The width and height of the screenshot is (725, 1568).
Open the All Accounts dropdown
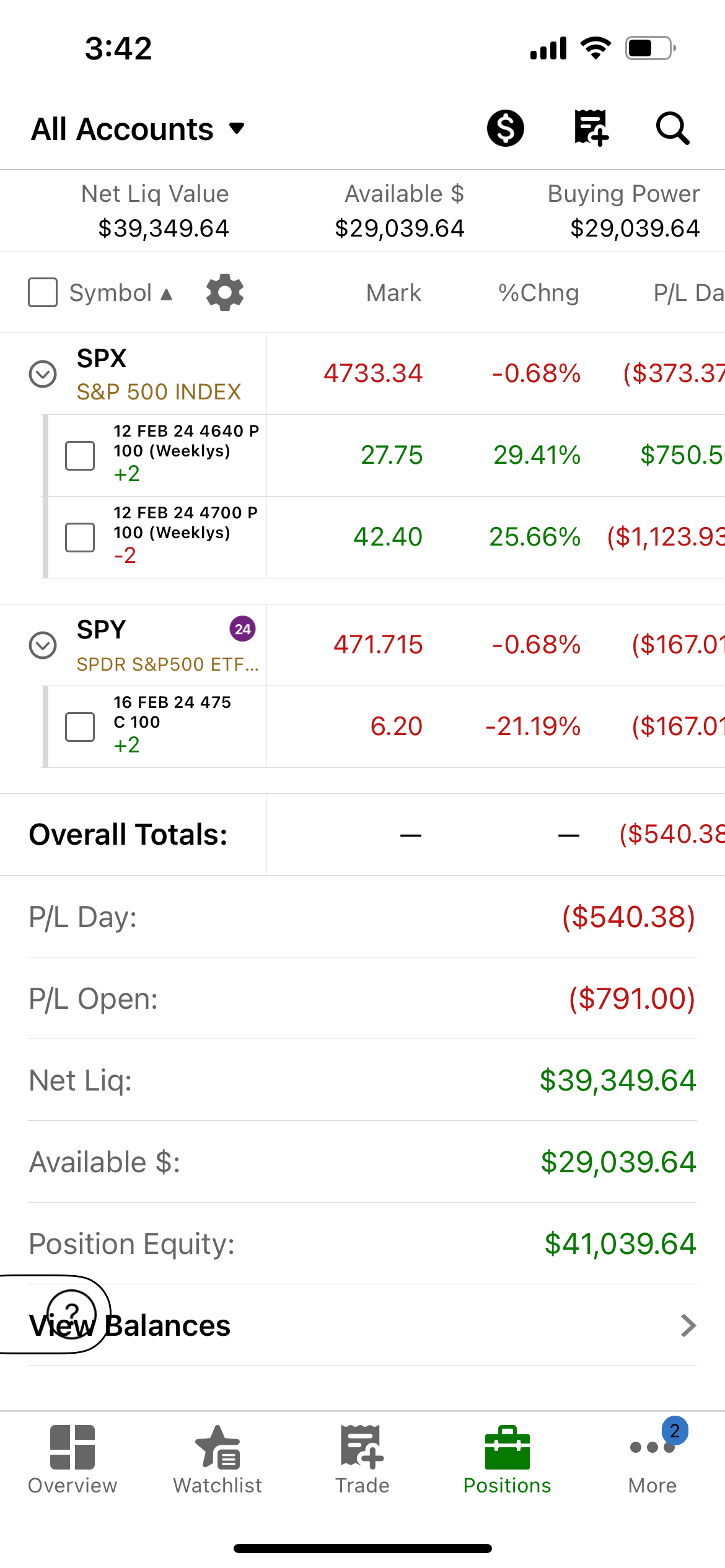(138, 129)
